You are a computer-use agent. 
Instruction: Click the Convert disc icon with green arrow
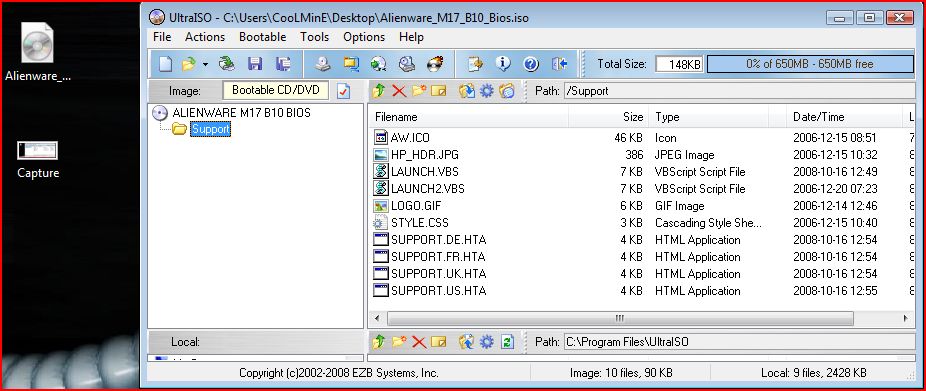coord(379,64)
